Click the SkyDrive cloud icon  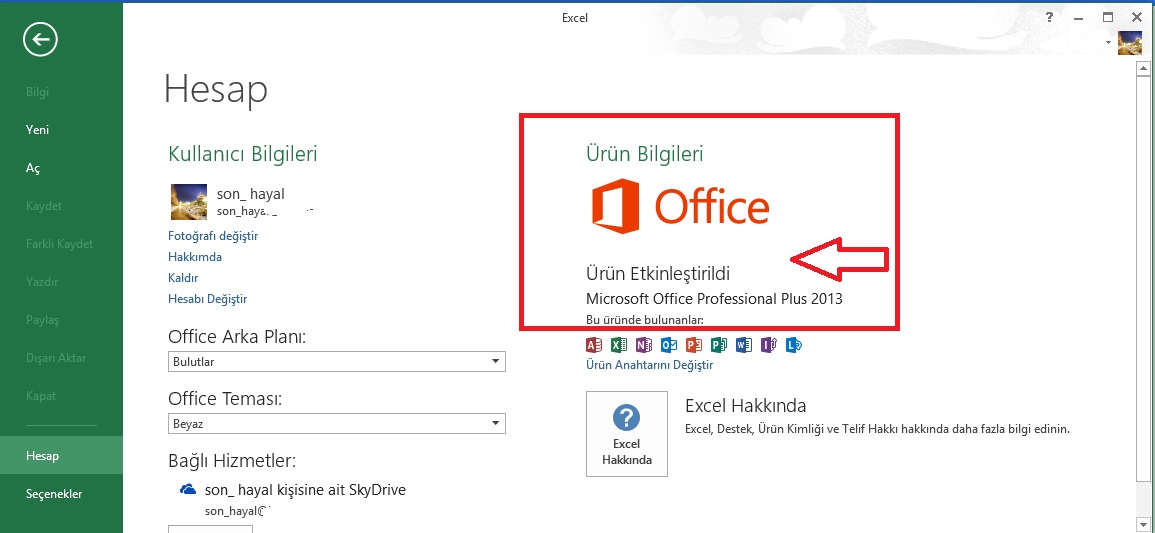point(188,490)
